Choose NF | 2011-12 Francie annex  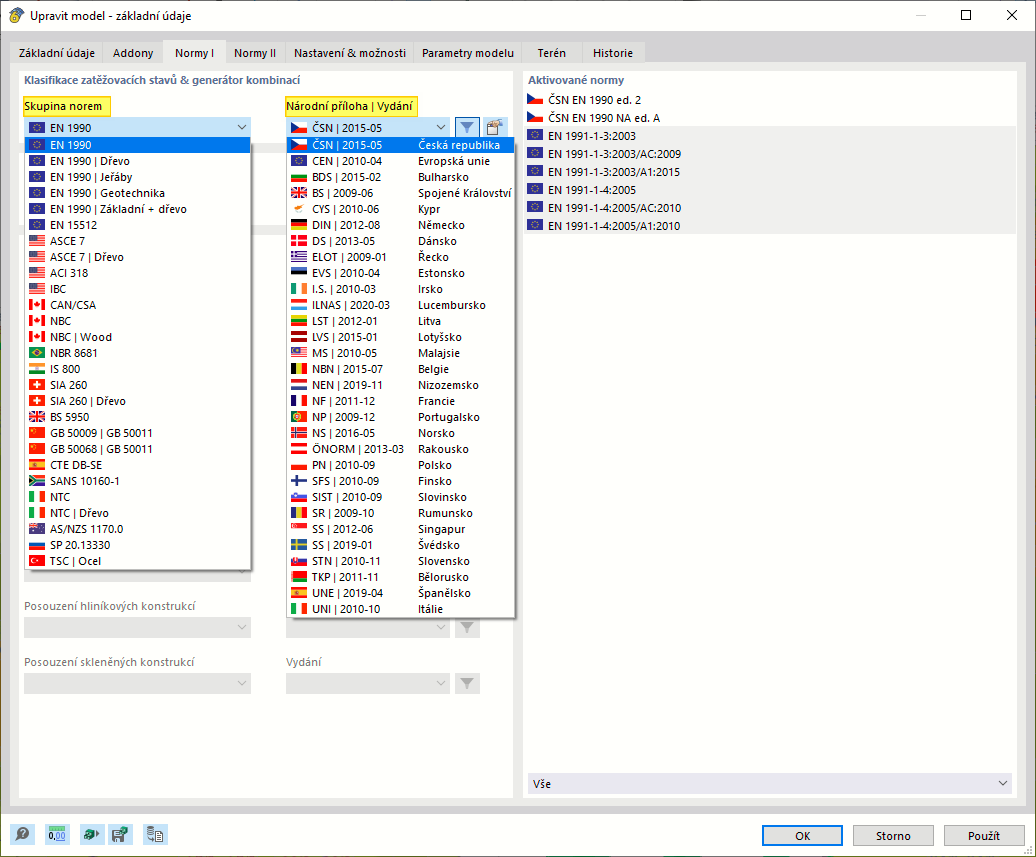400,401
